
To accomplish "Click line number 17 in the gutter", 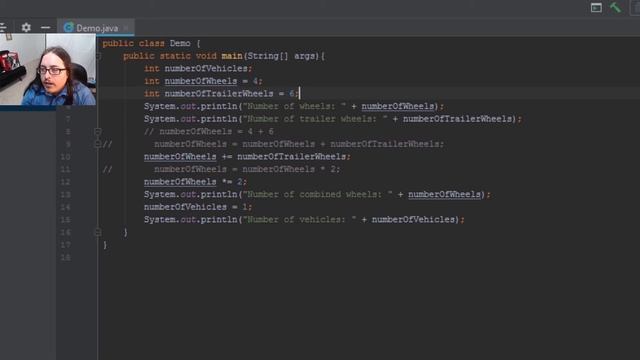I will click(65, 245).
